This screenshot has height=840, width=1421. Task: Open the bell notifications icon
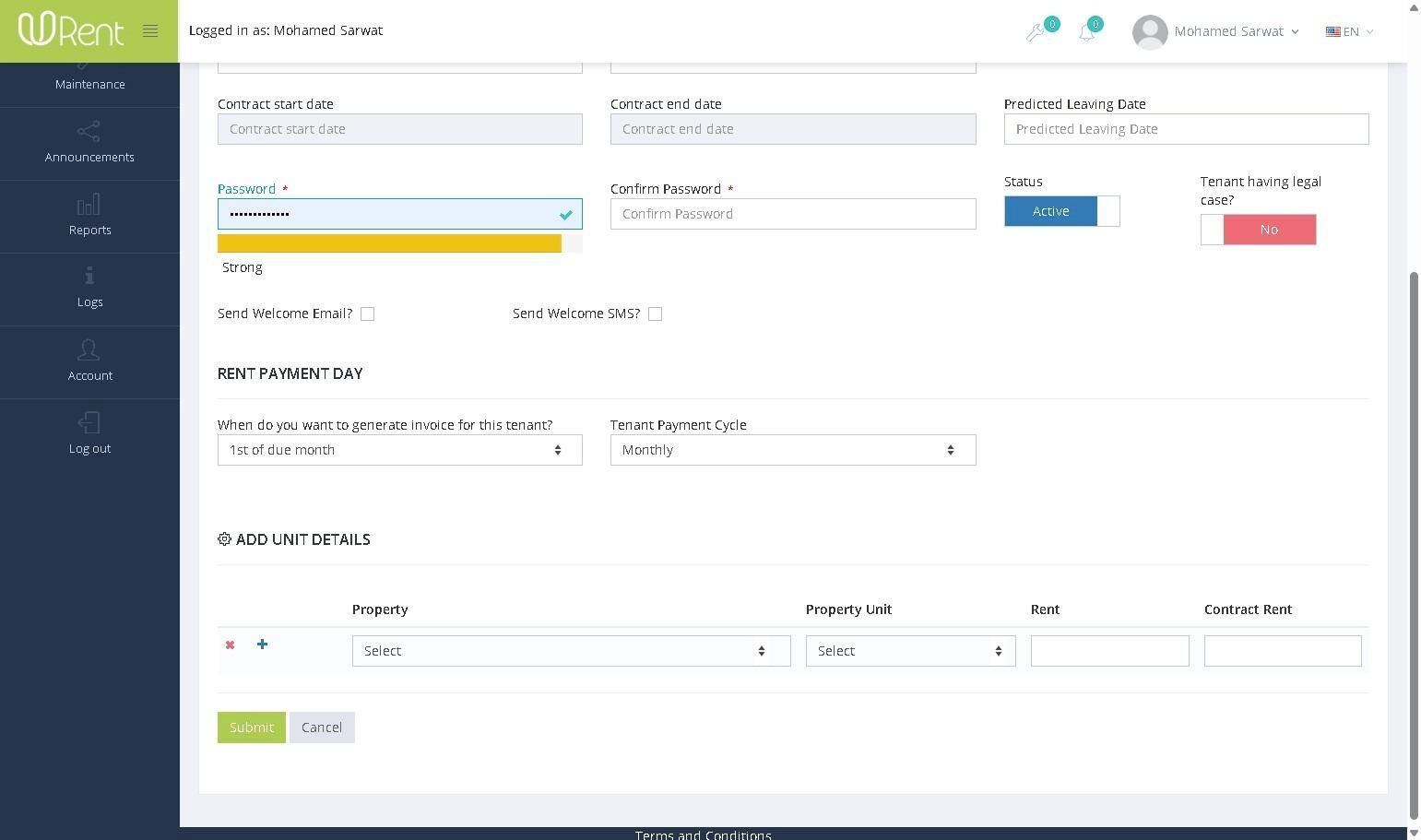coord(1087,33)
